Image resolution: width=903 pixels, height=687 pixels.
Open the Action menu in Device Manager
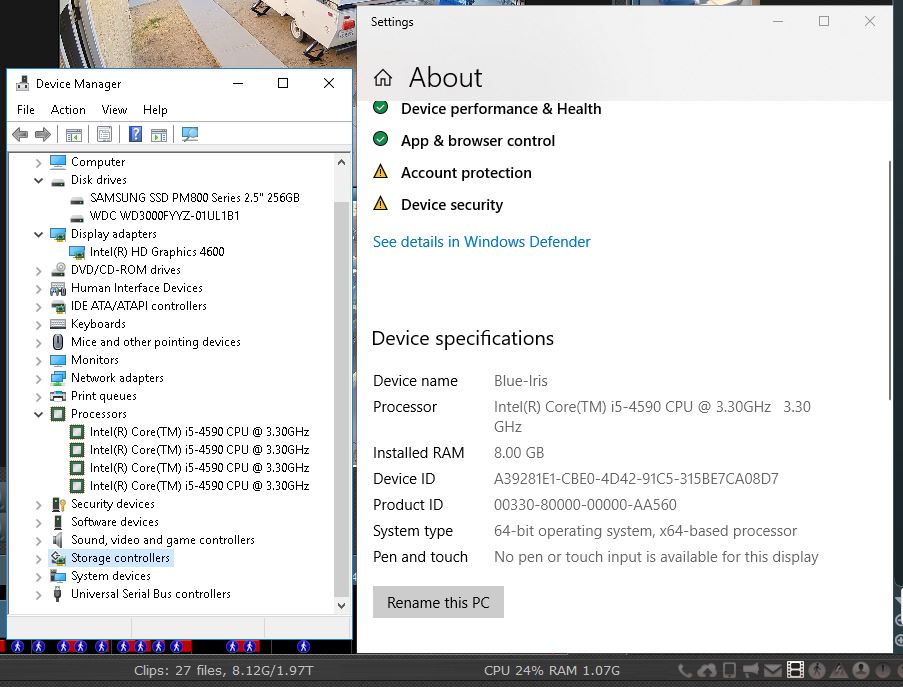click(68, 109)
